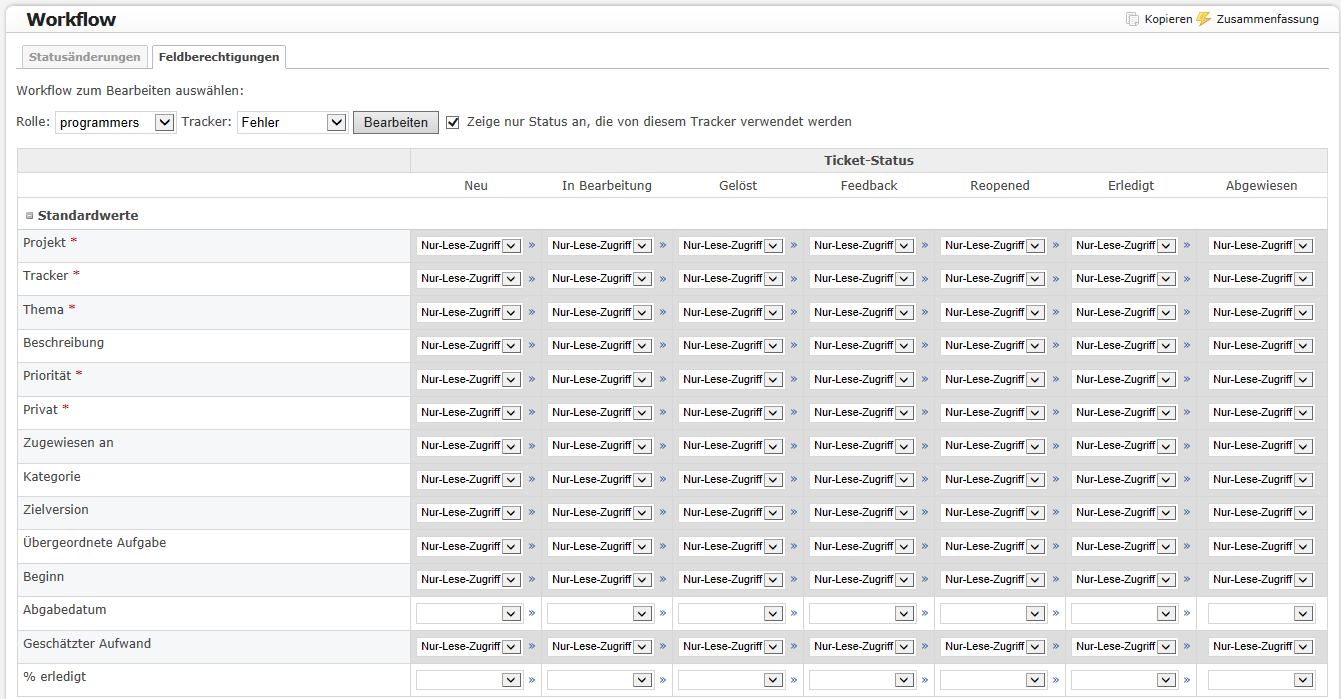Uncheck the 'Zeige nur Status an' checkbox
This screenshot has width=1341, height=699.
(453, 122)
